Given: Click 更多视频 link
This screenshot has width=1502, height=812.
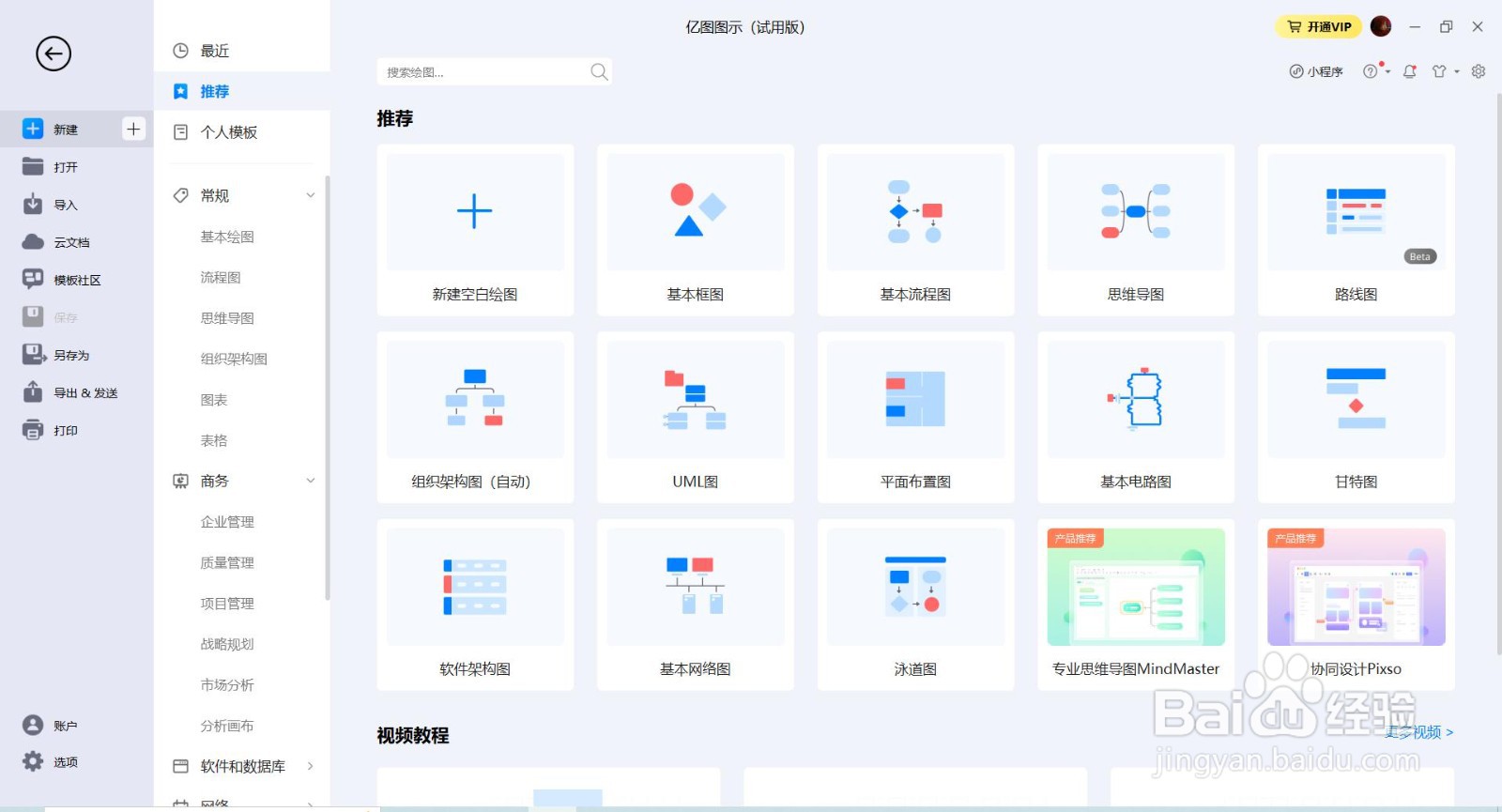Looking at the screenshot, I should pyautogui.click(x=1419, y=732).
